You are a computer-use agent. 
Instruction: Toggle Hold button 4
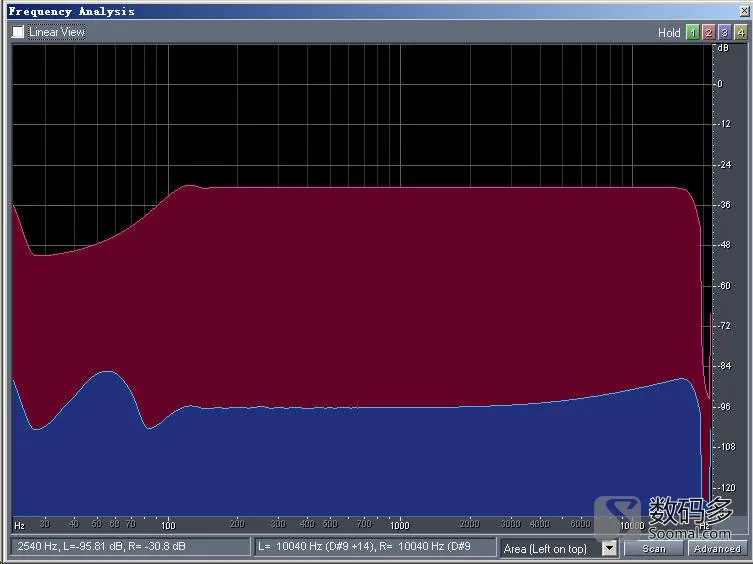[x=741, y=32]
